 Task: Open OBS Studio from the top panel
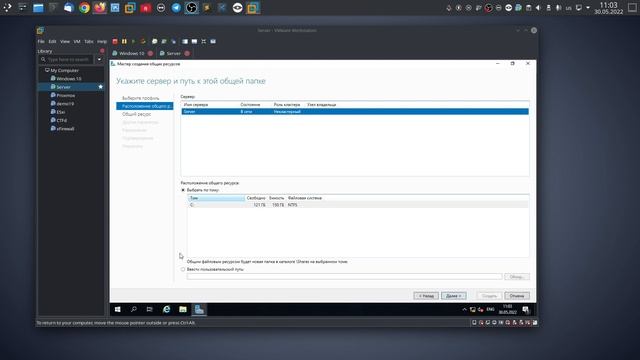[191, 8]
